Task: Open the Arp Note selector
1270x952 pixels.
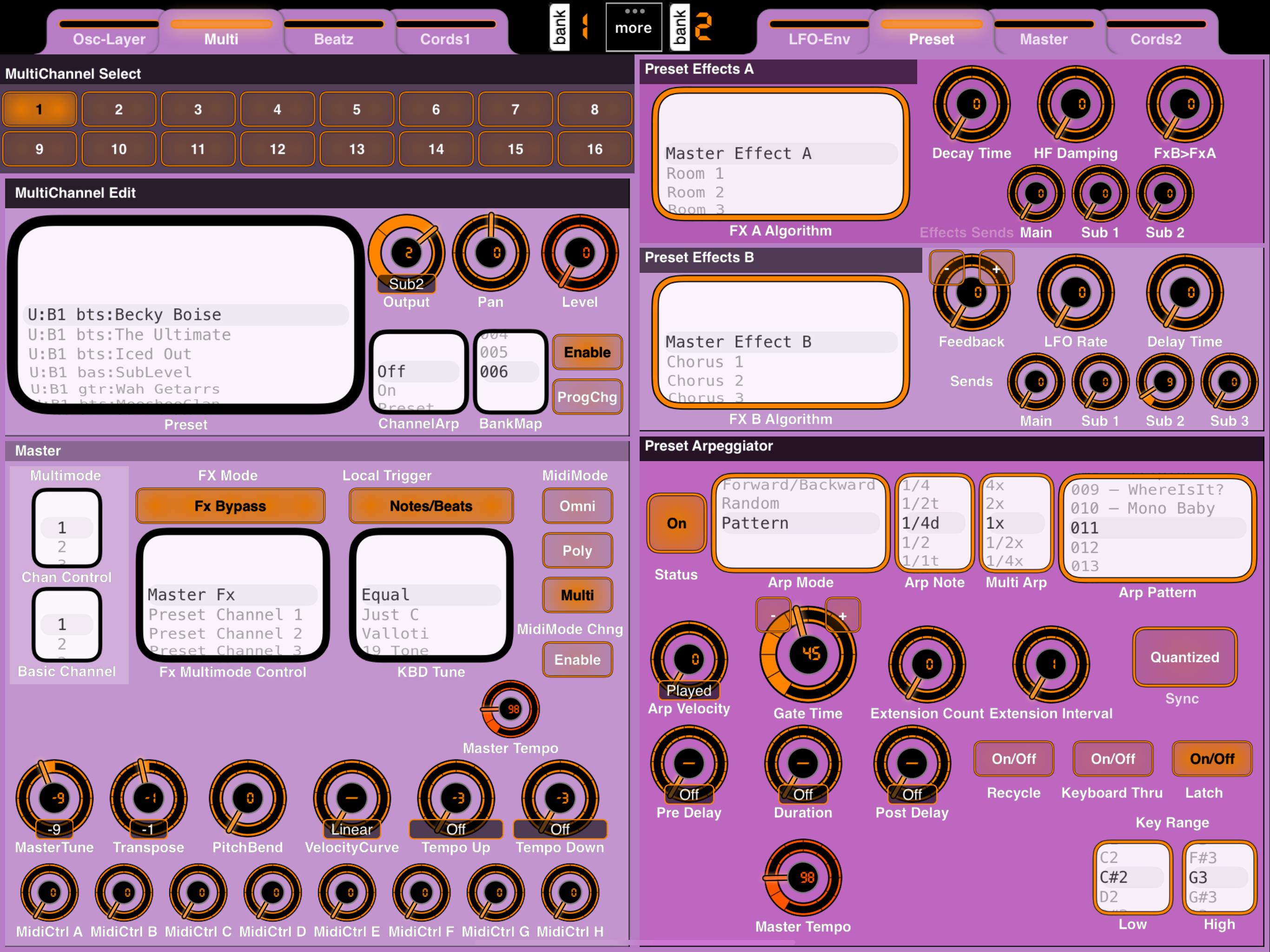Action: (935, 523)
